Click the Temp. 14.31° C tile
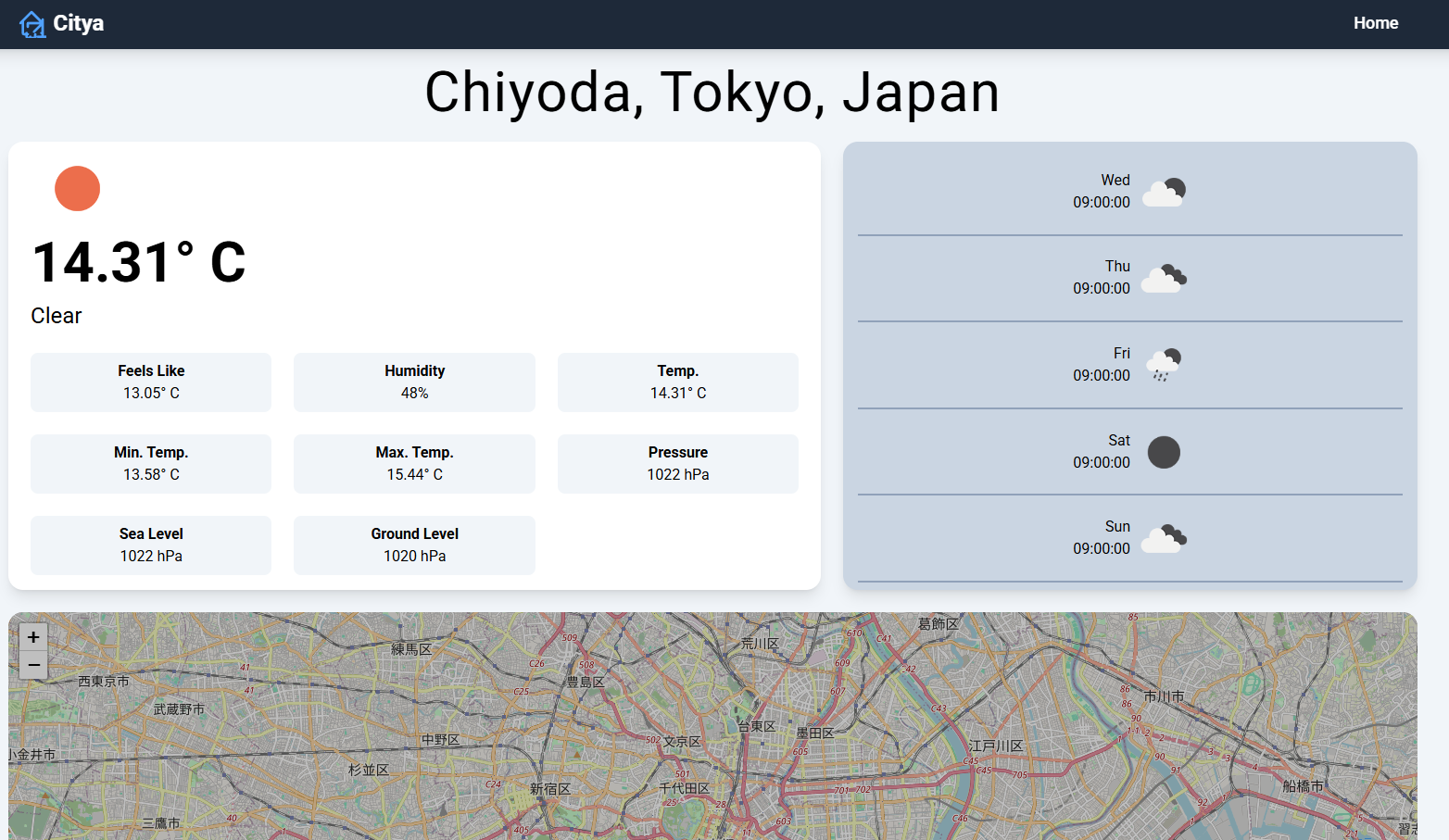The image size is (1449, 840). (677, 382)
